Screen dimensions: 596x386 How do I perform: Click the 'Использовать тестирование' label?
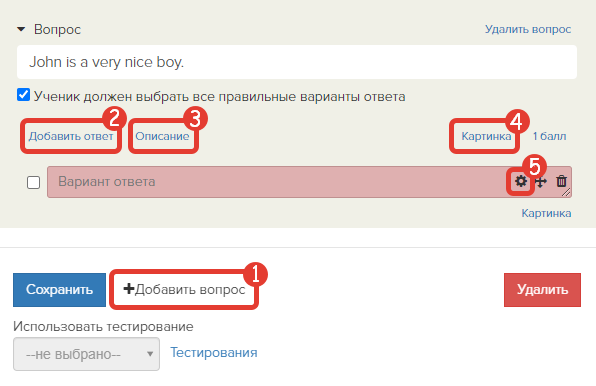[x=103, y=326]
